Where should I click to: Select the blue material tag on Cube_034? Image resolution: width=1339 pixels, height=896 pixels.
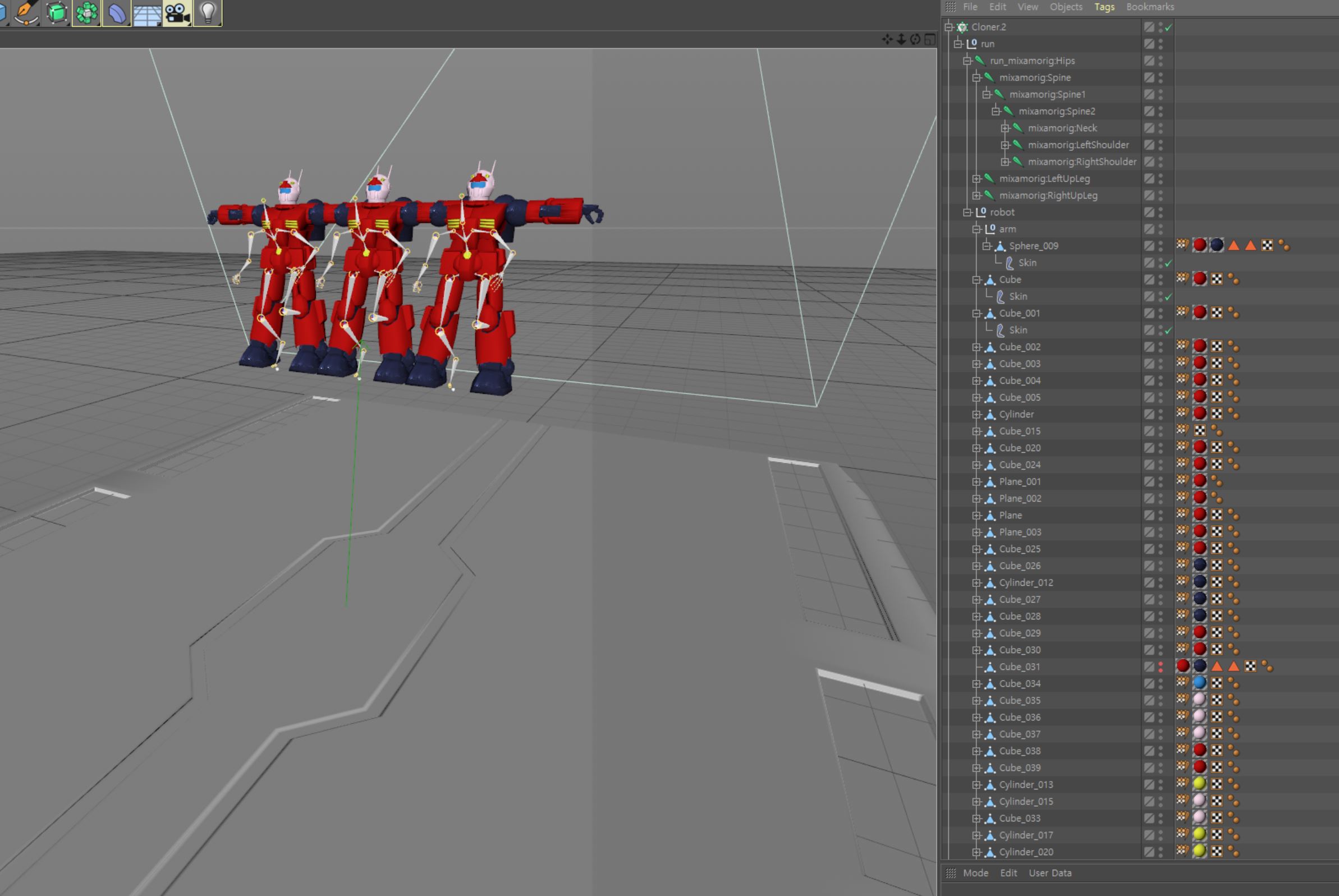pos(1200,683)
